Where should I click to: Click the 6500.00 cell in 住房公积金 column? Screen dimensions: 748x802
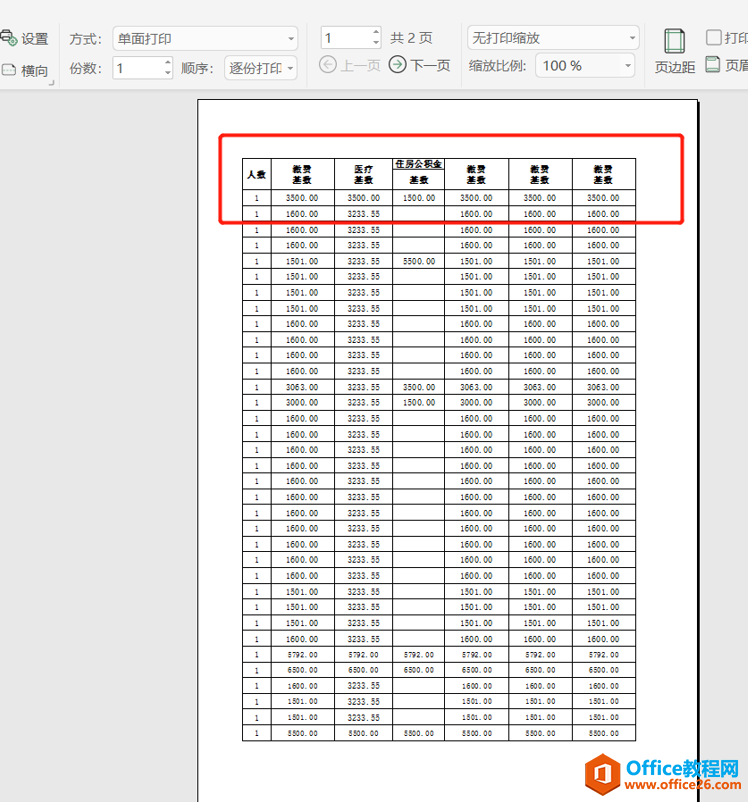[x=419, y=670]
